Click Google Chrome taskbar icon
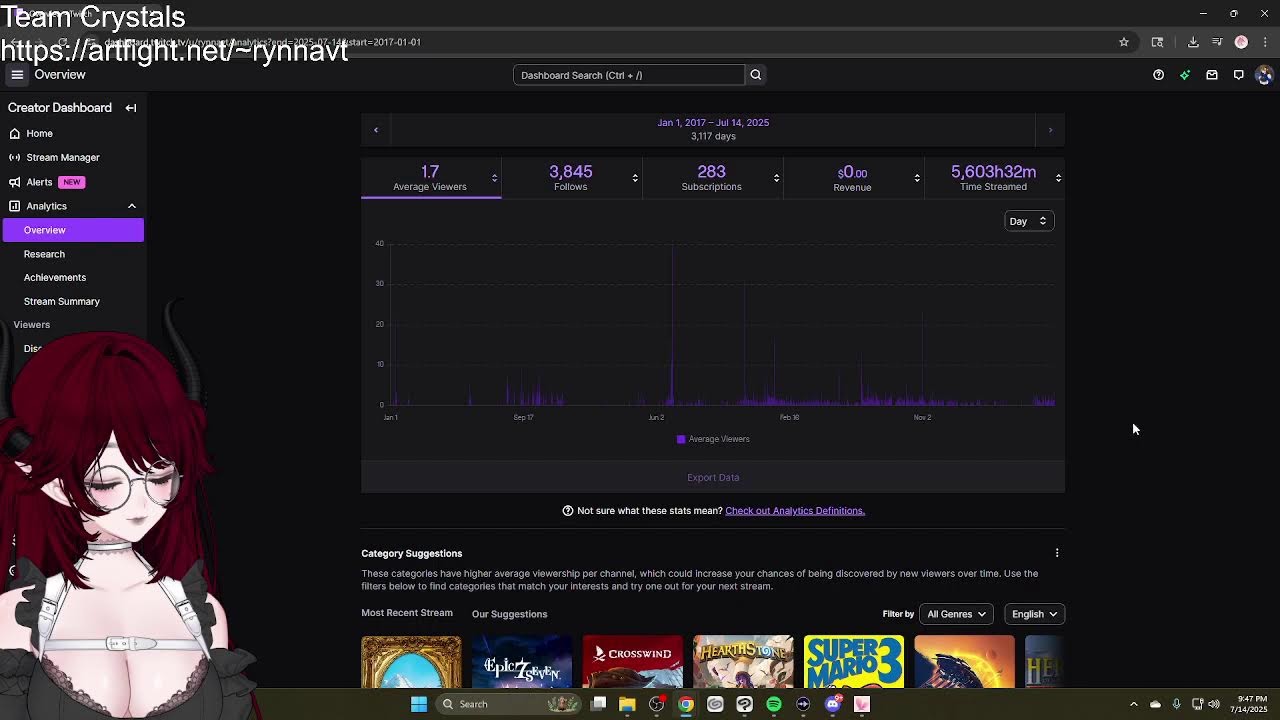1280x720 pixels. pyautogui.click(x=686, y=704)
